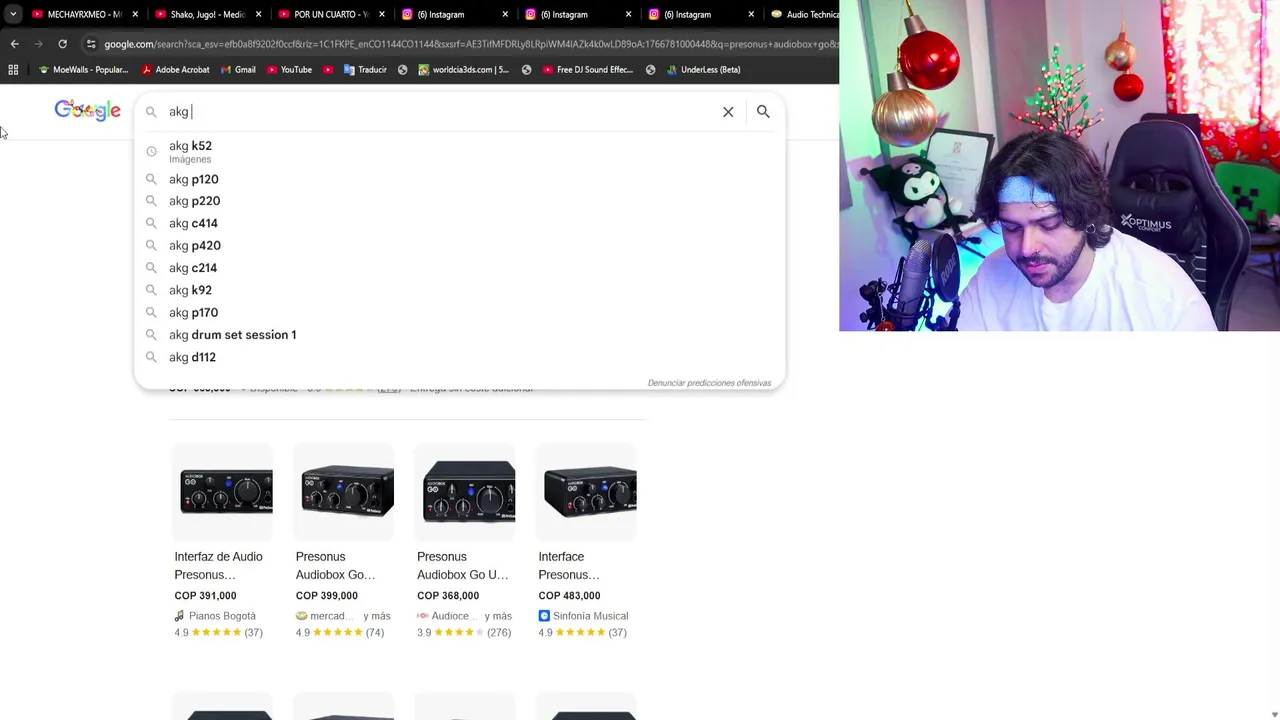Screen dimensions: 1280x720
Task: Select suggestion akg c414
Action: click(459, 223)
